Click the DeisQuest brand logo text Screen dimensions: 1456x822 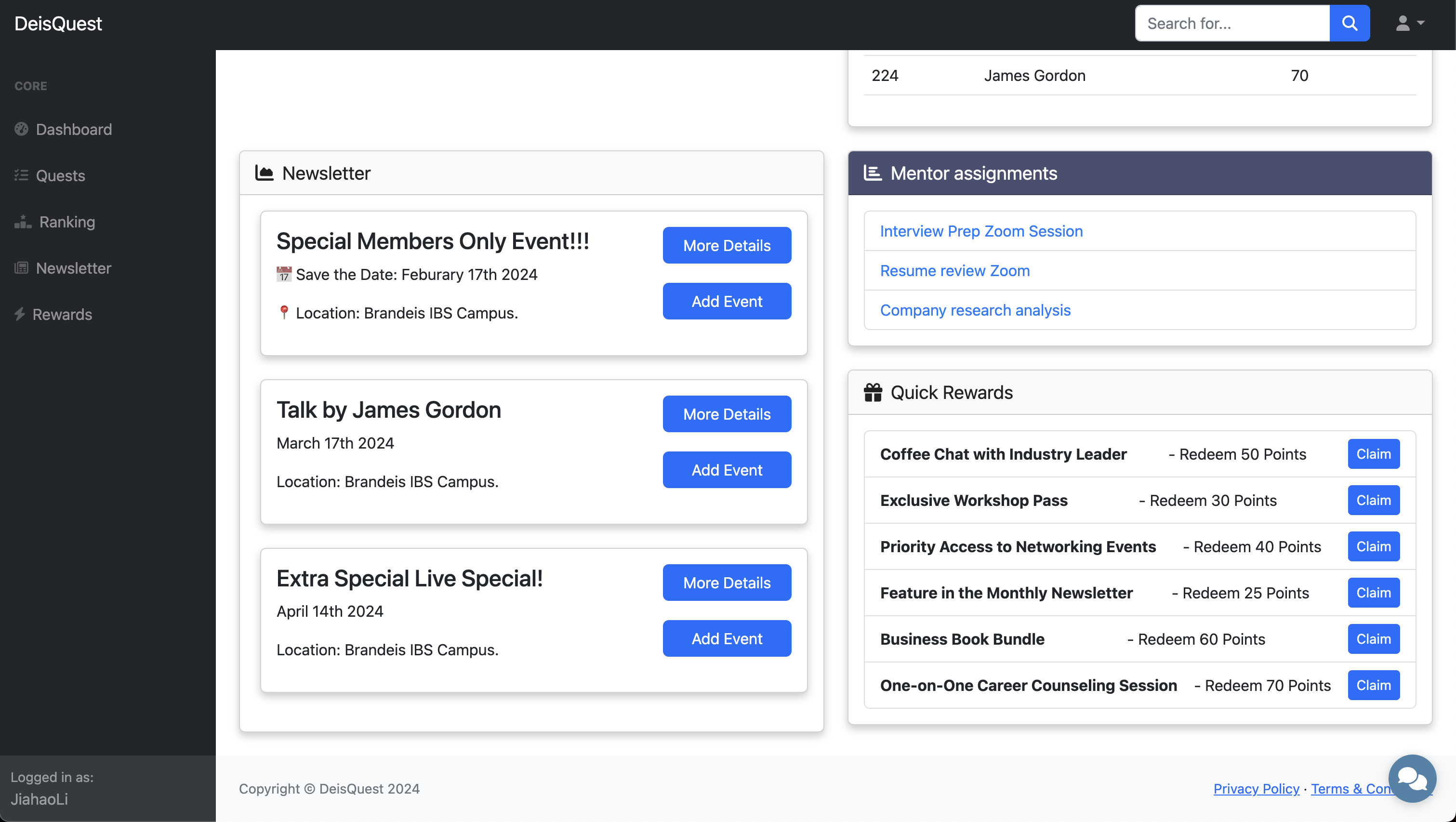58,24
